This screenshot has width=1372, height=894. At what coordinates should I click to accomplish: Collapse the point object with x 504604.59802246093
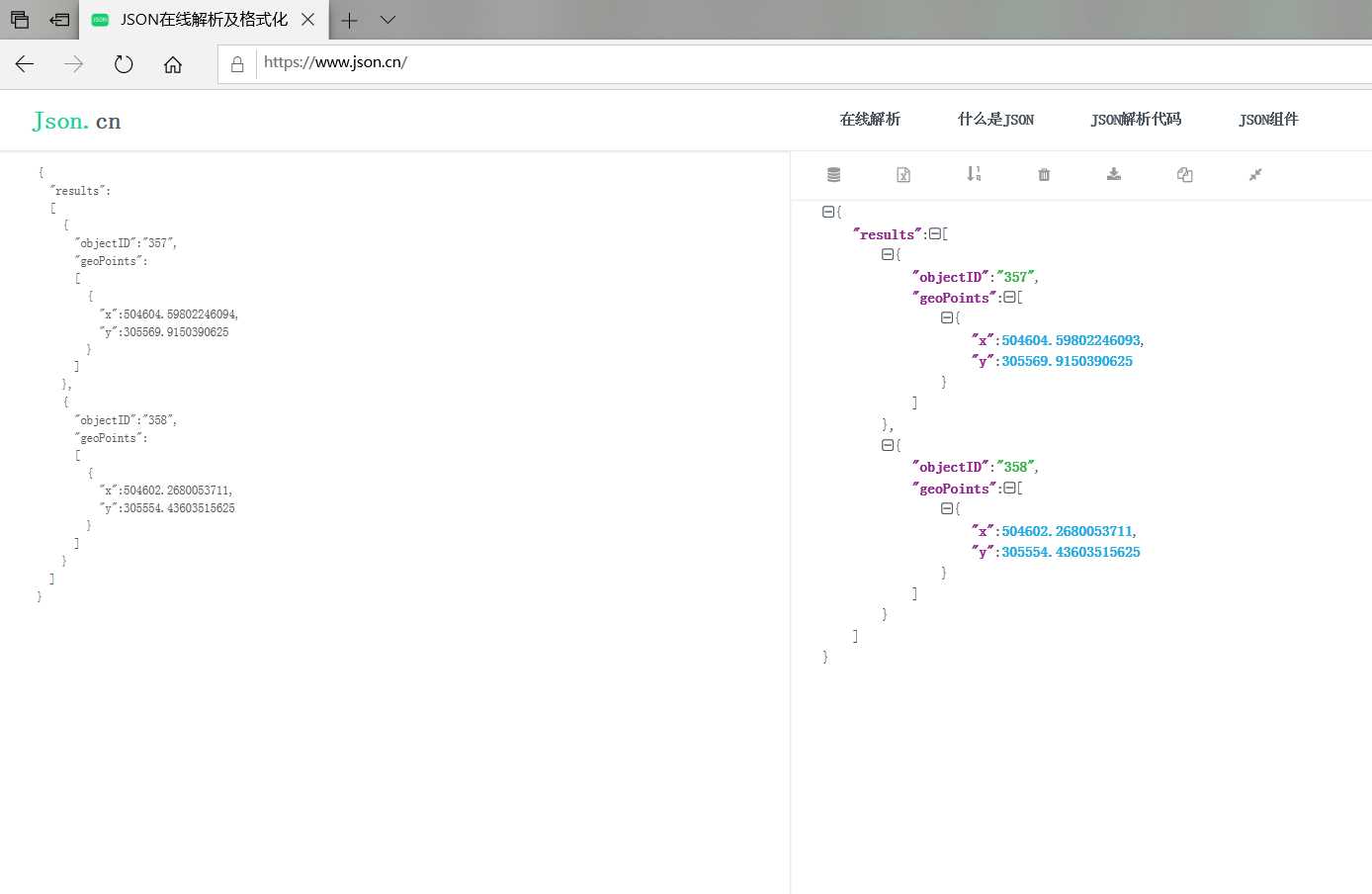pos(947,317)
